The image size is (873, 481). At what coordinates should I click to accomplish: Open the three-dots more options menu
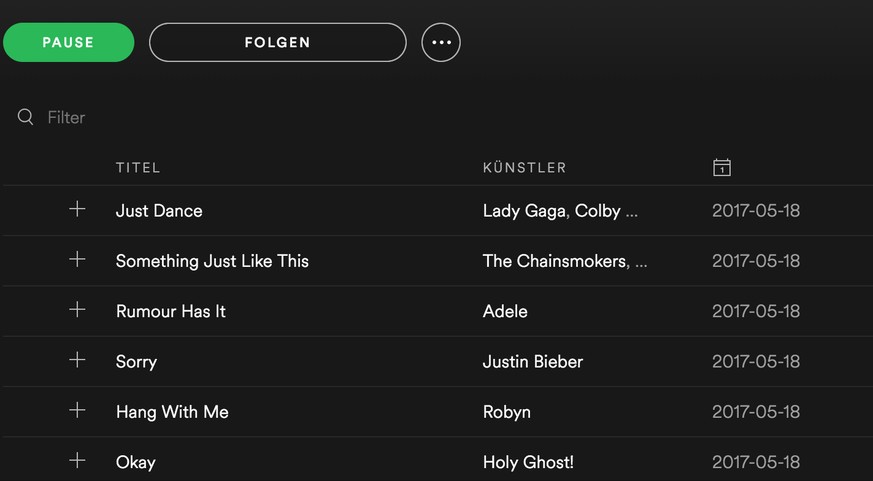[x=441, y=43]
